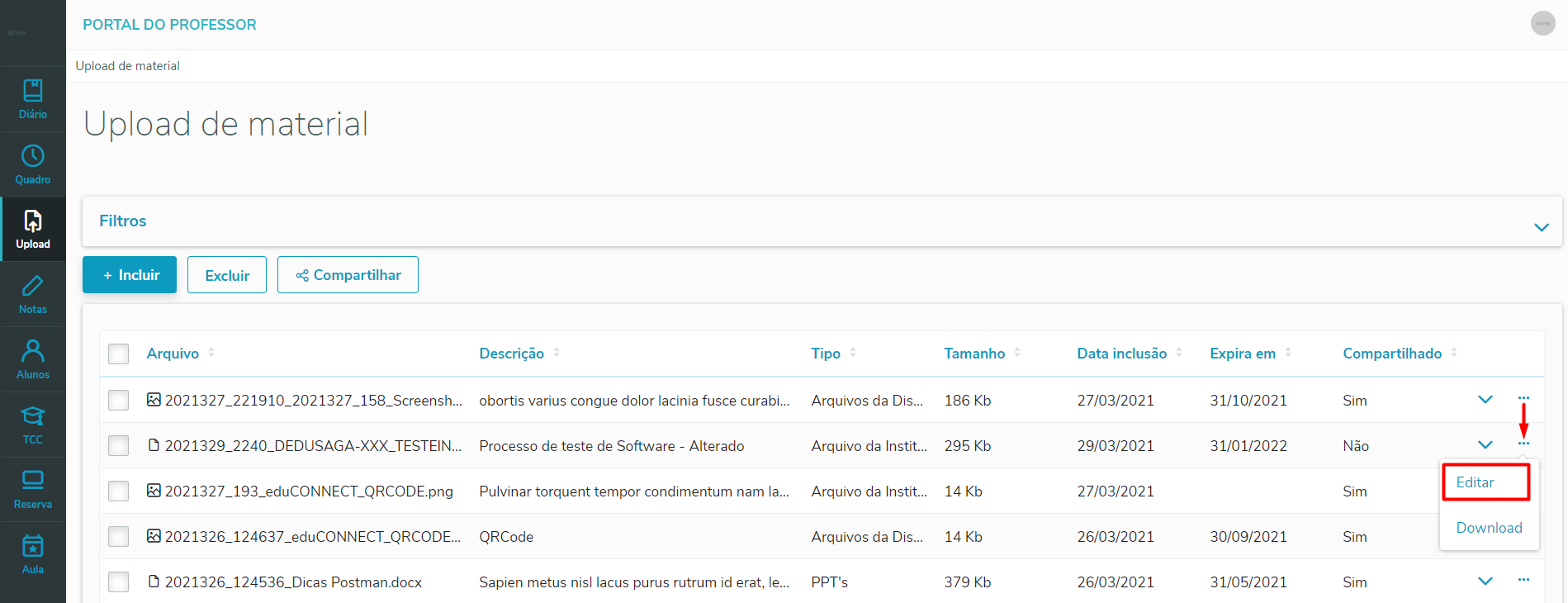The width and height of the screenshot is (1568, 603).
Task: Click image icon of 2021327_193_eduCONNECT_QRCODE.png
Action: point(154,491)
